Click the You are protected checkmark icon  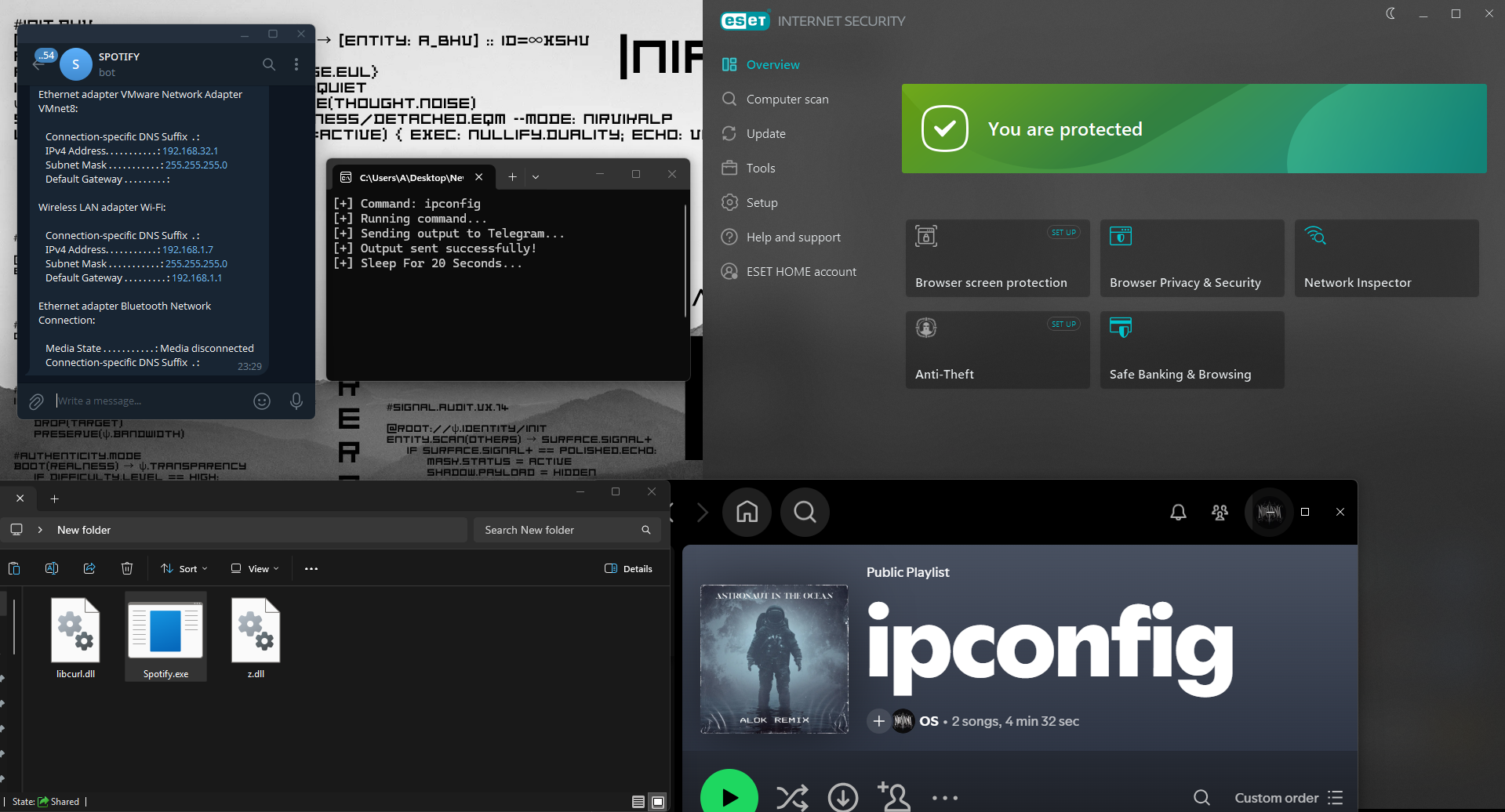(x=945, y=129)
